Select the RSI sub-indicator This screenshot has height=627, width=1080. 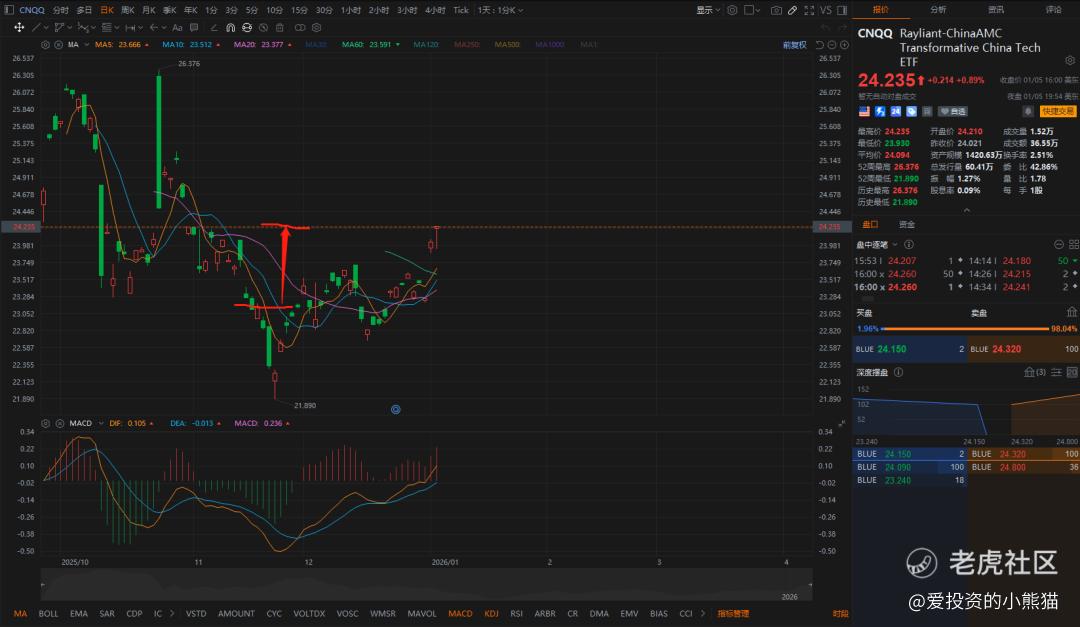(x=517, y=613)
